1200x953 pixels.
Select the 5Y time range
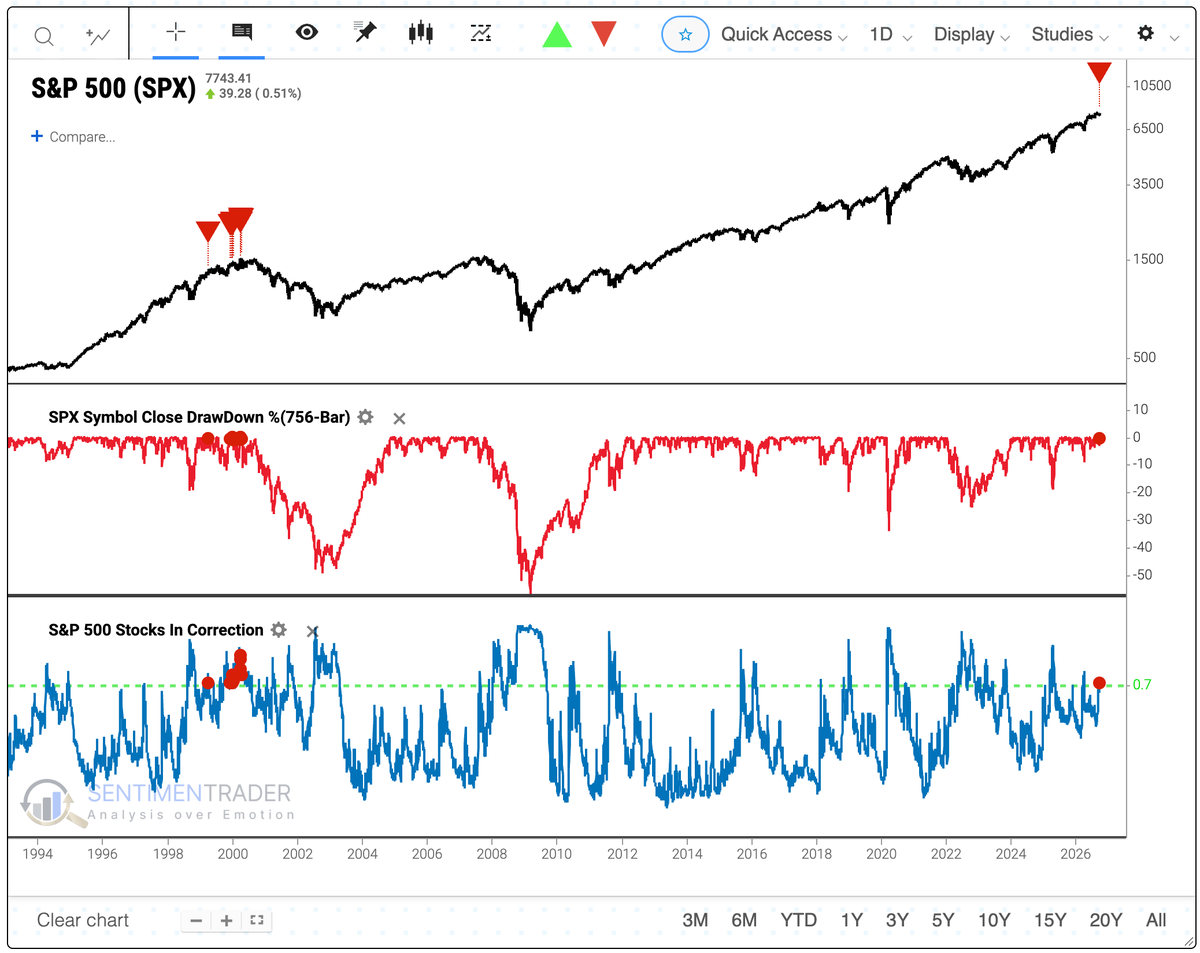pyautogui.click(x=943, y=920)
